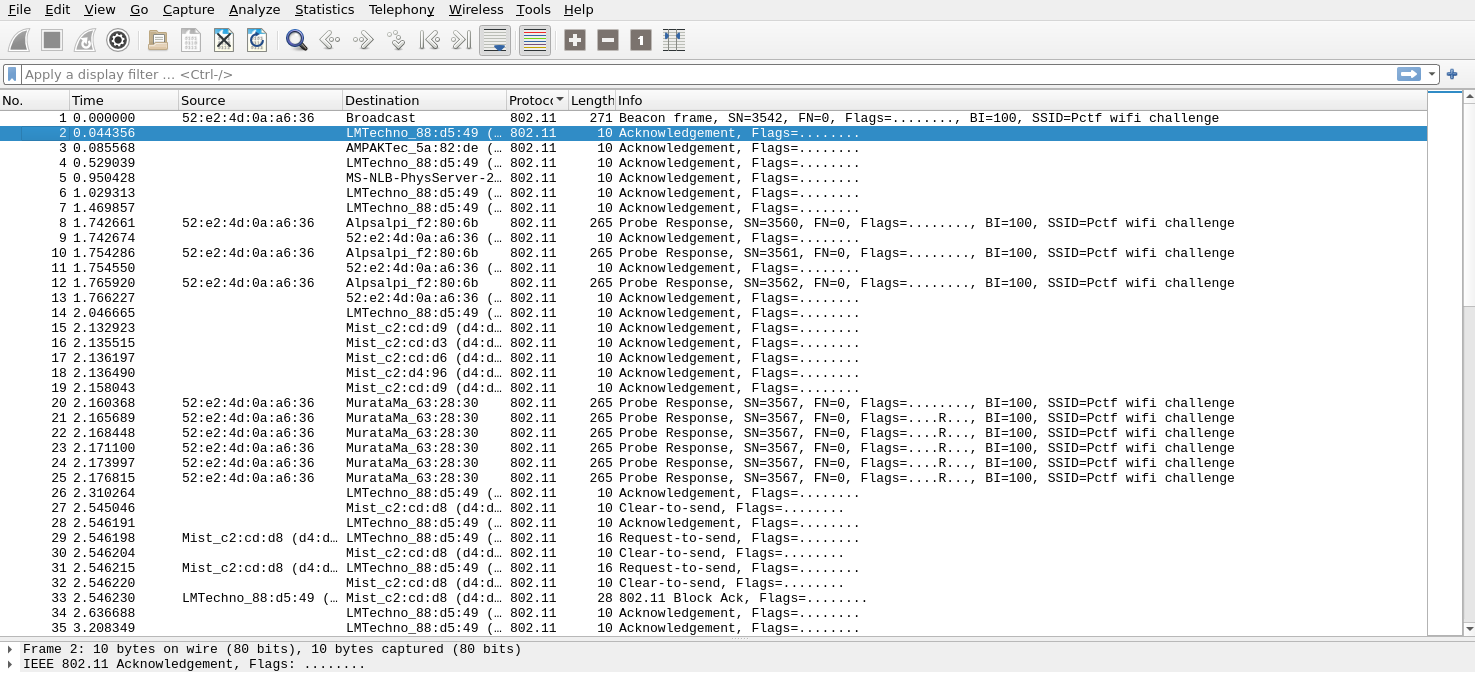1475x678 pixels.
Task: Open the Tools menu
Action: tap(533, 9)
